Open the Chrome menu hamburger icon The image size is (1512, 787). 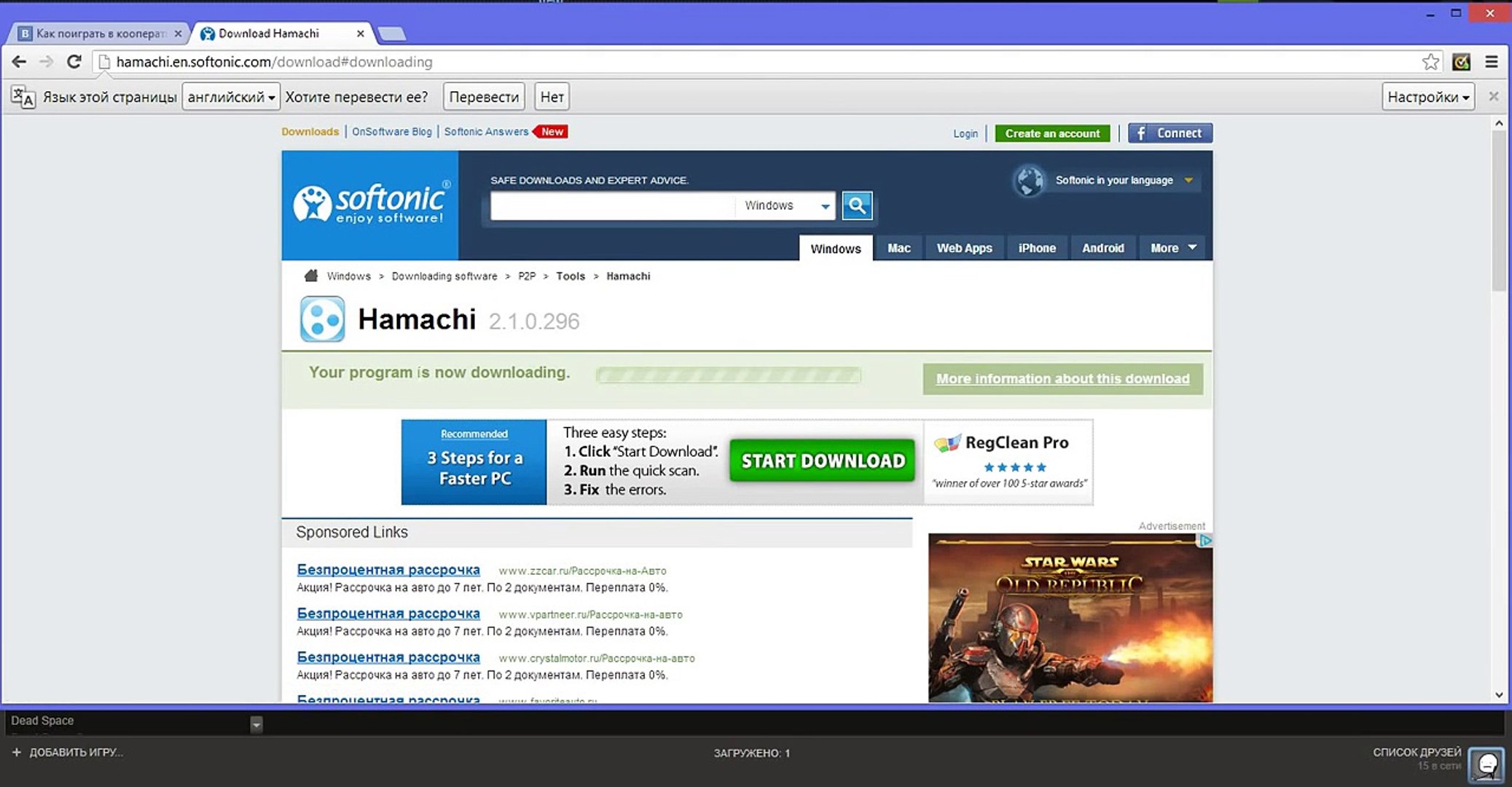pyautogui.click(x=1492, y=62)
